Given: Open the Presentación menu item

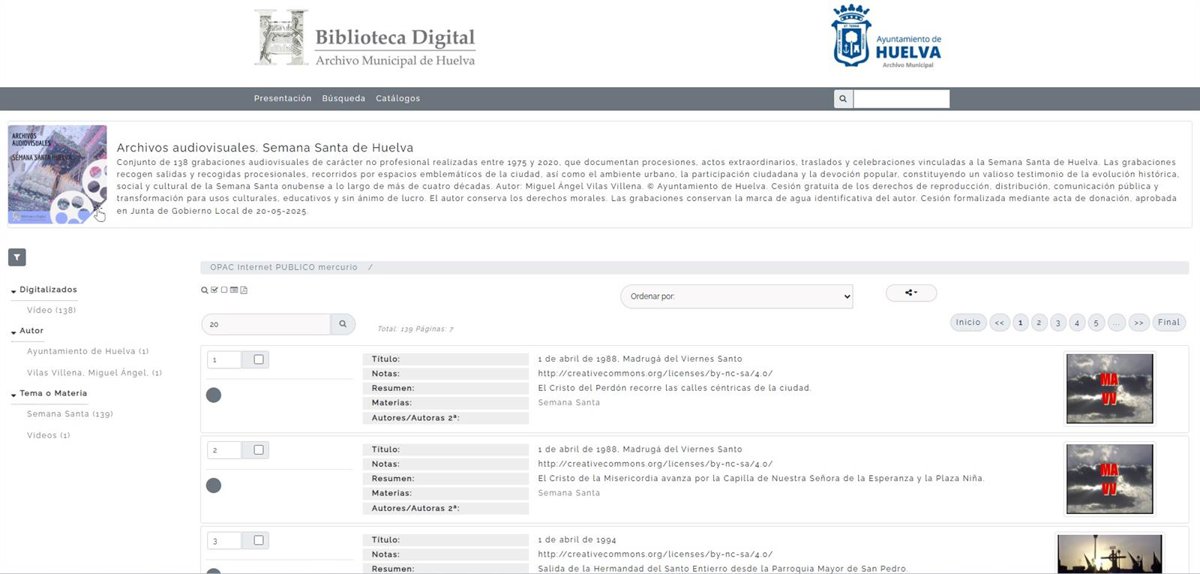Looking at the screenshot, I should tap(282, 99).
